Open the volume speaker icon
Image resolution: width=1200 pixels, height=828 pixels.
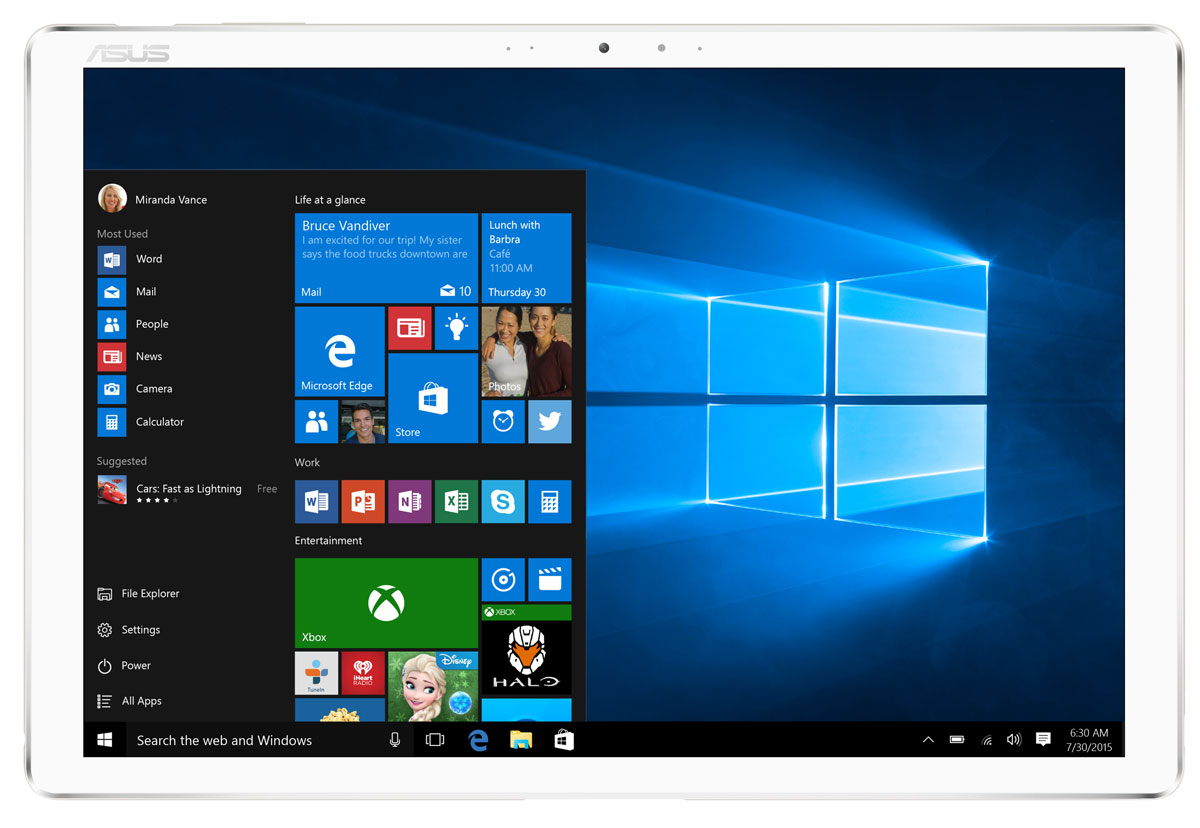point(1014,740)
